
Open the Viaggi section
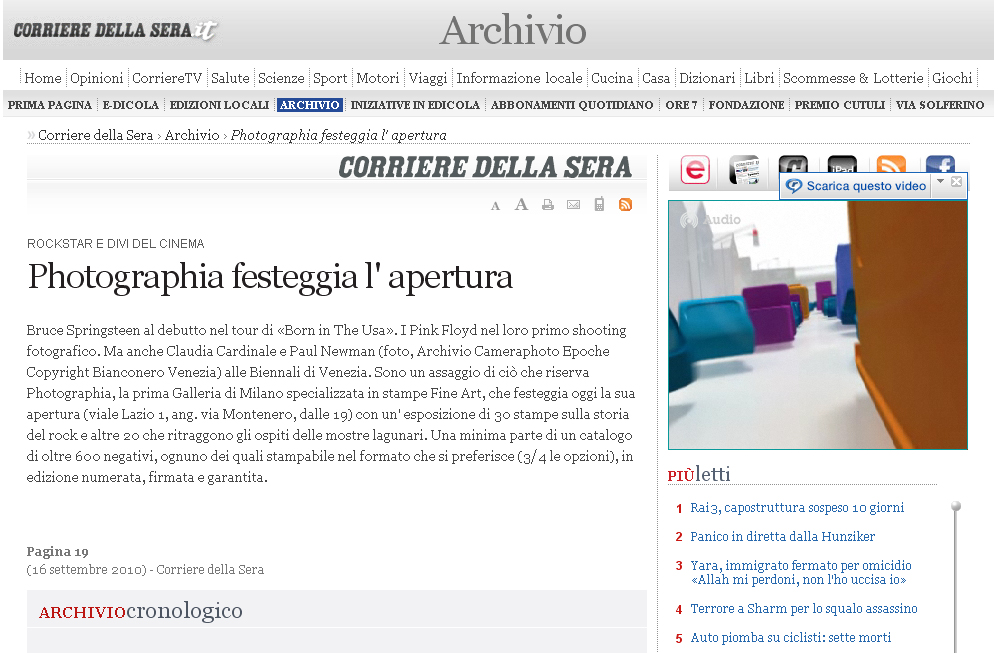click(428, 78)
